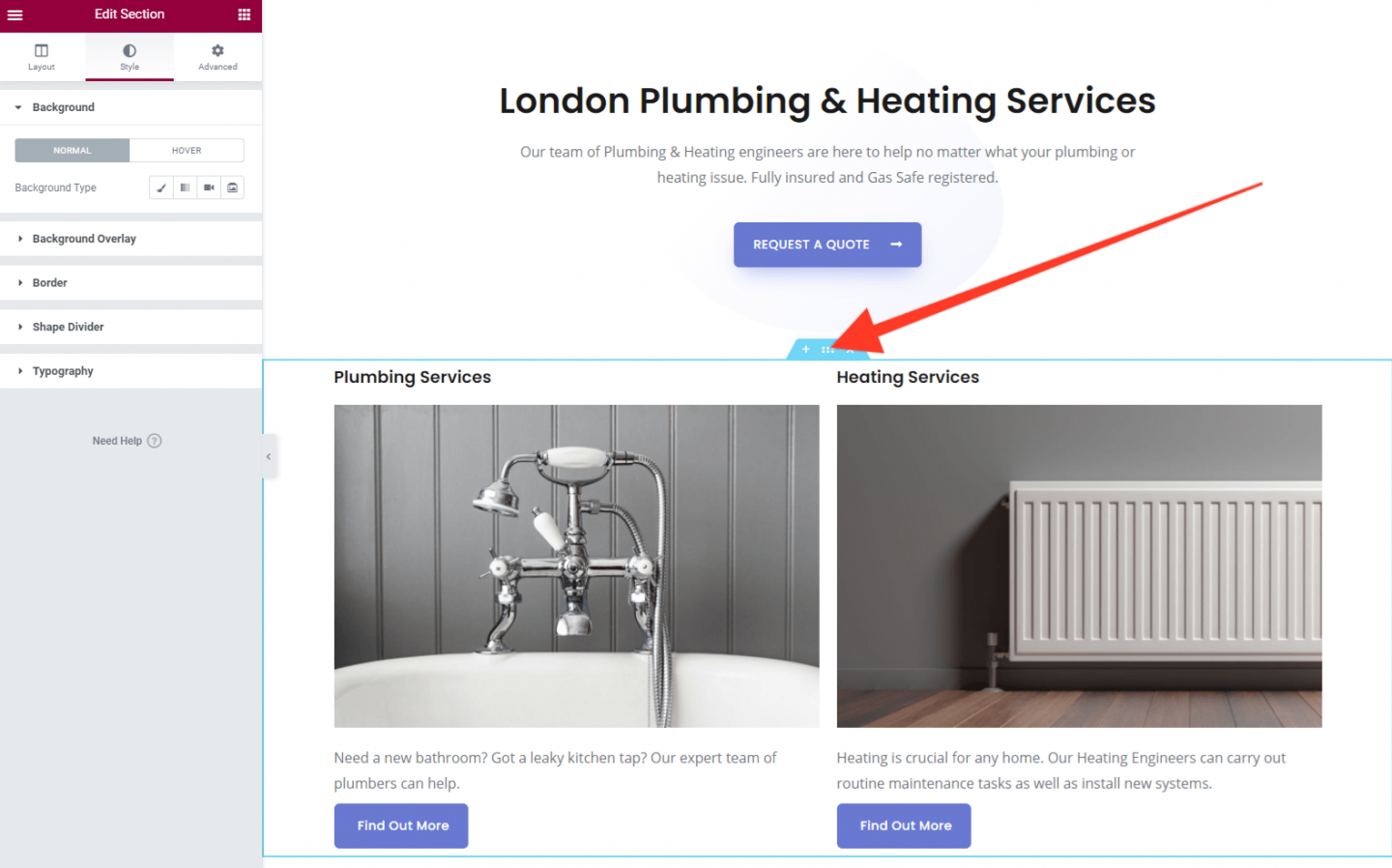Image resolution: width=1392 pixels, height=868 pixels.
Task: Click the Request a Quote button
Action: (x=827, y=245)
